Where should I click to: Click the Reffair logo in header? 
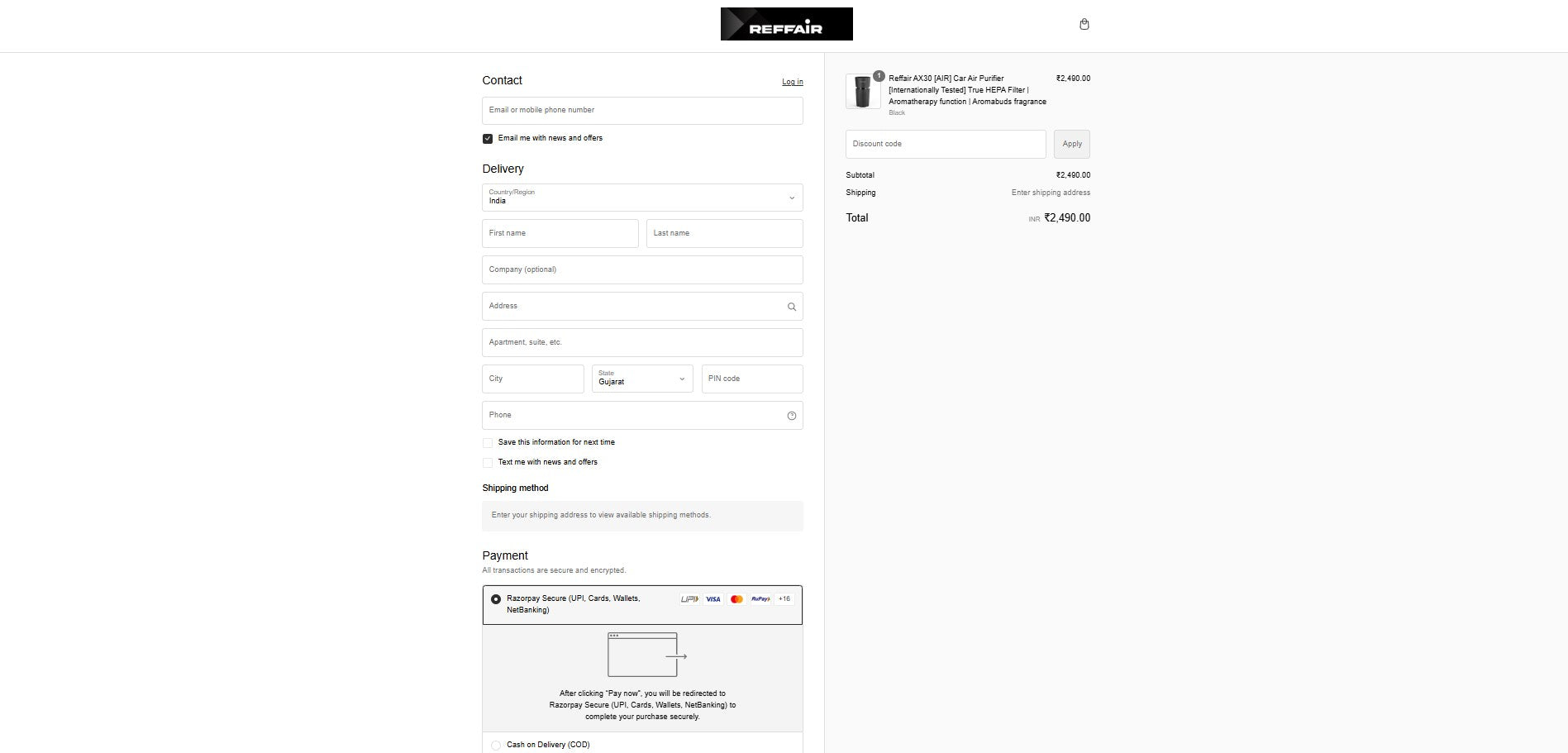[x=786, y=24]
